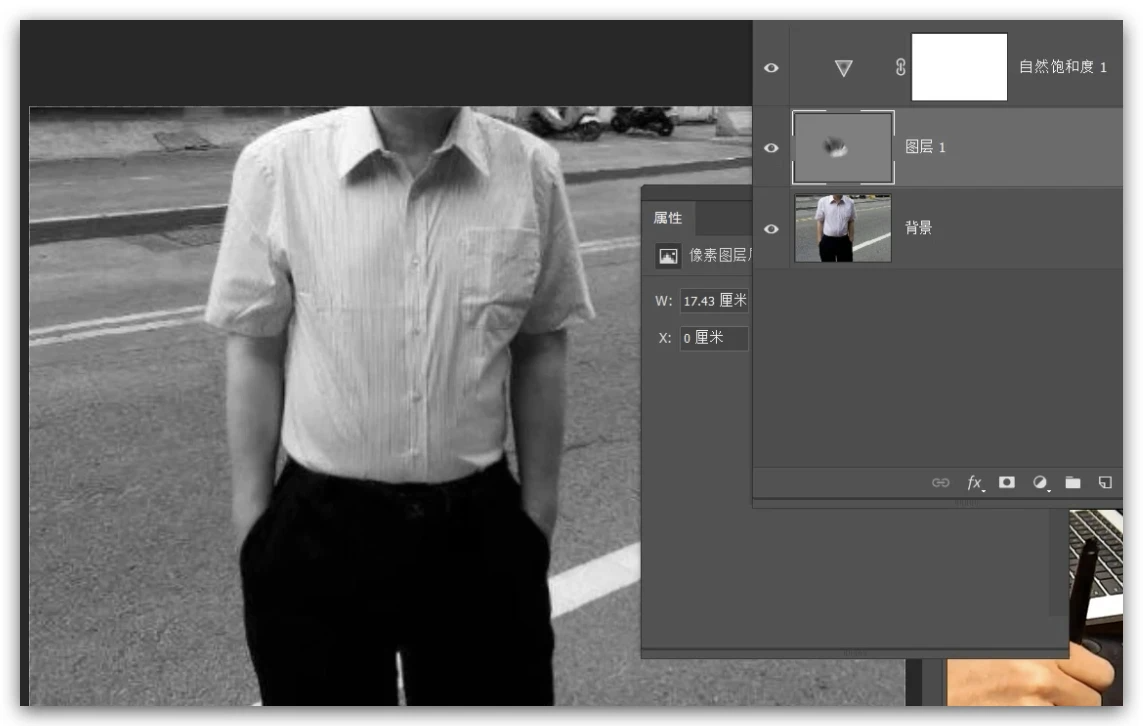The image size is (1143, 726).
Task: Switch to the 属性 tab
Action: [x=668, y=218]
